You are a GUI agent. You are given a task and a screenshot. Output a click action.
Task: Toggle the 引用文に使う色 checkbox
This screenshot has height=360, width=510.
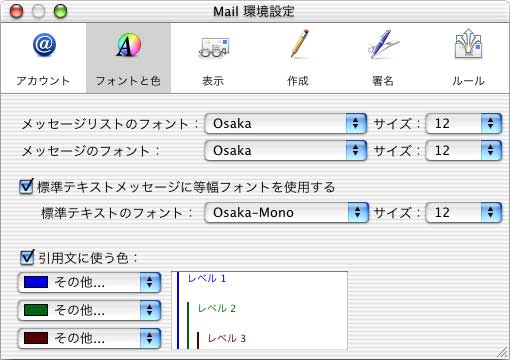(27, 257)
